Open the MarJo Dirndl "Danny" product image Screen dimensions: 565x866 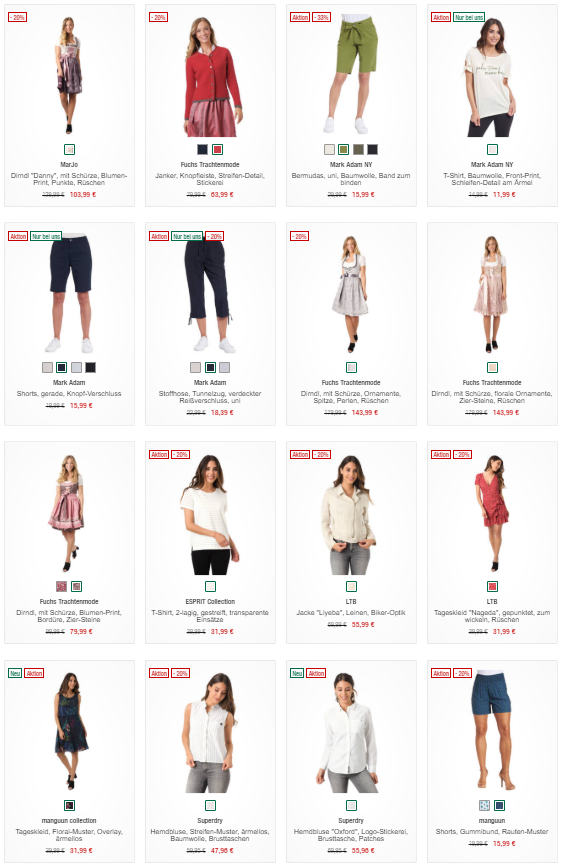point(70,75)
